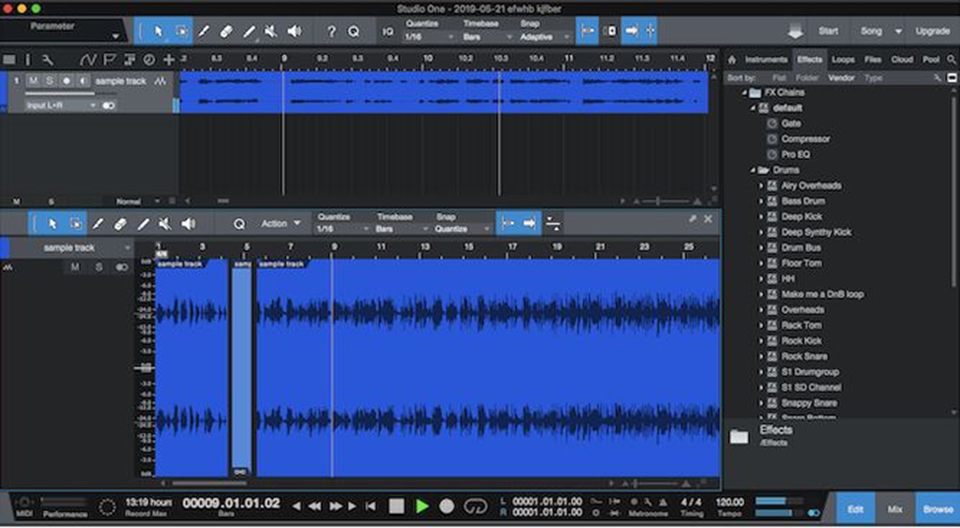
Task: Select the Compressor FX chain item
Action: [x=804, y=139]
